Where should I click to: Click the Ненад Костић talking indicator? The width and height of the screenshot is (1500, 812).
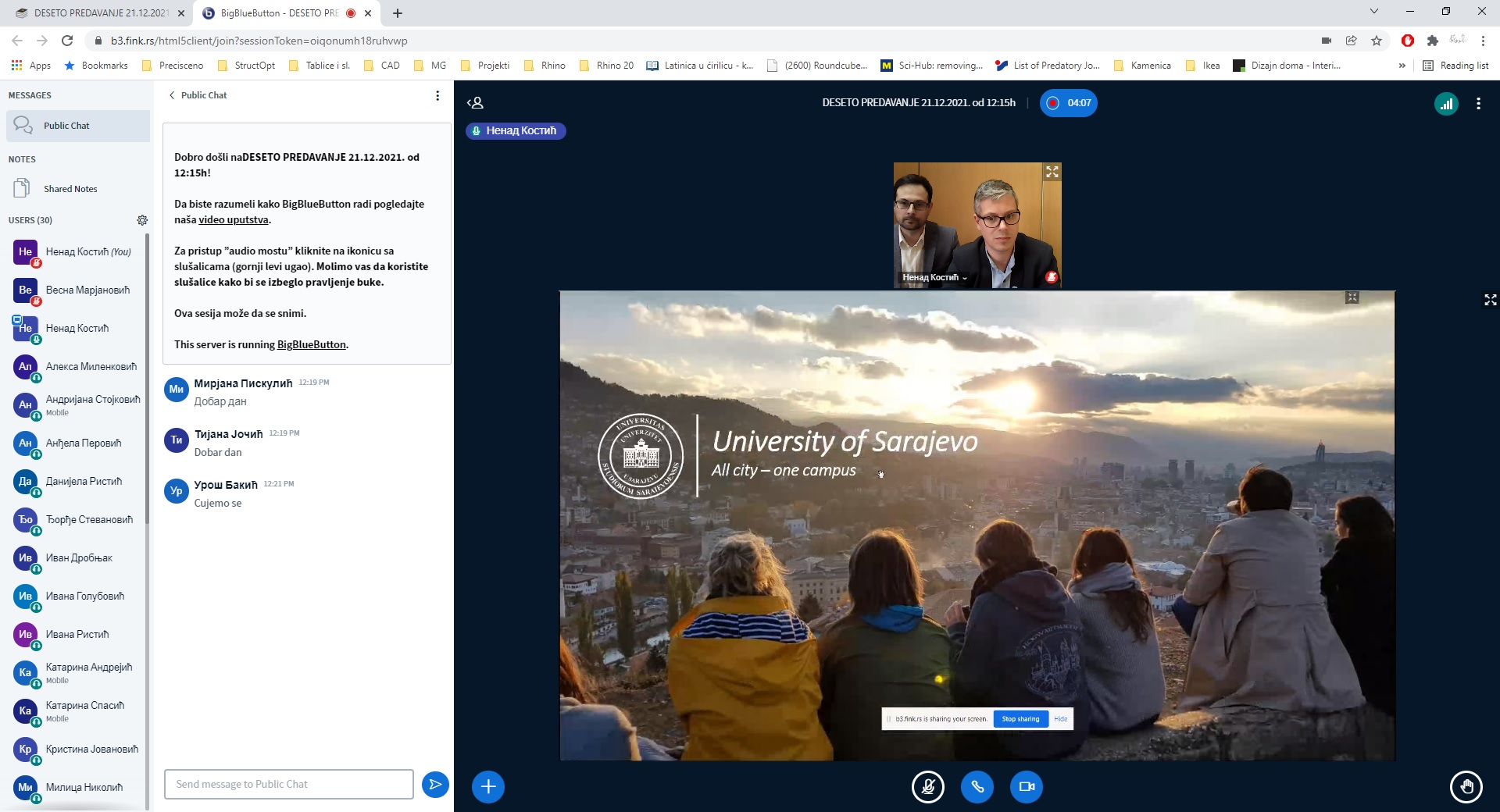pyautogui.click(x=516, y=130)
